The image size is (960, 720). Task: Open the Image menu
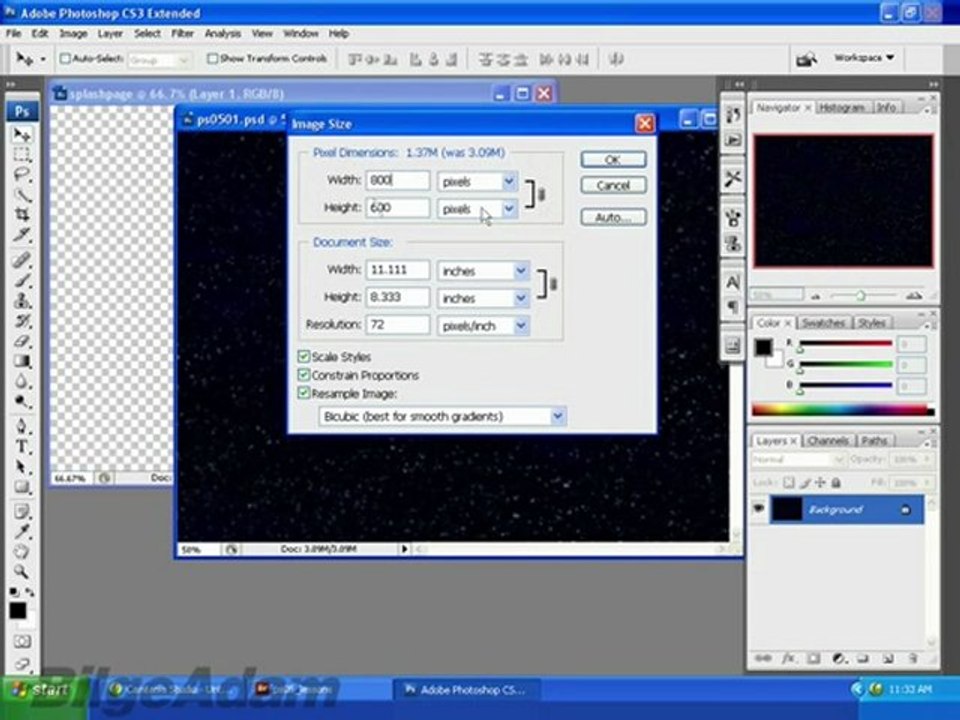73,34
